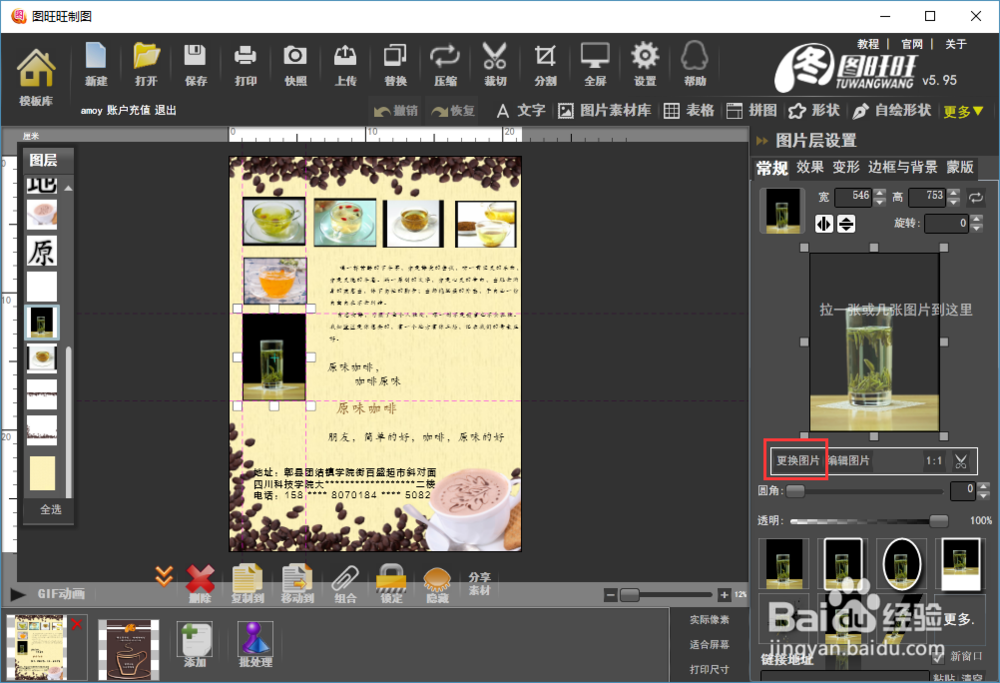The height and width of the screenshot is (683, 1000).
Task: Click the Upload (上传) icon
Action: point(345,56)
